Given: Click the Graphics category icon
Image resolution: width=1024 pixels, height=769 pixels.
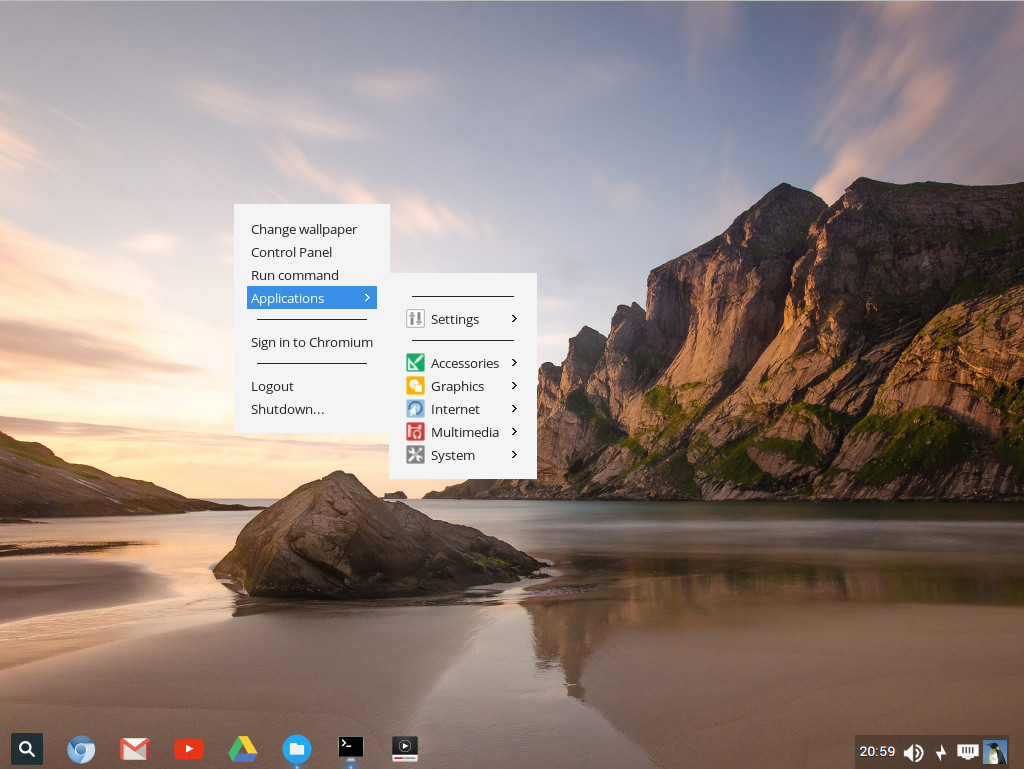Looking at the screenshot, I should (x=415, y=386).
